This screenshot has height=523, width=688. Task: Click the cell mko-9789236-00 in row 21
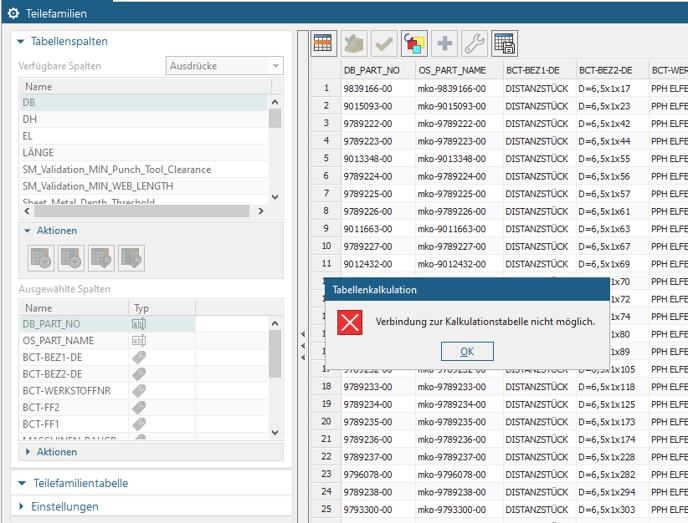click(459, 439)
